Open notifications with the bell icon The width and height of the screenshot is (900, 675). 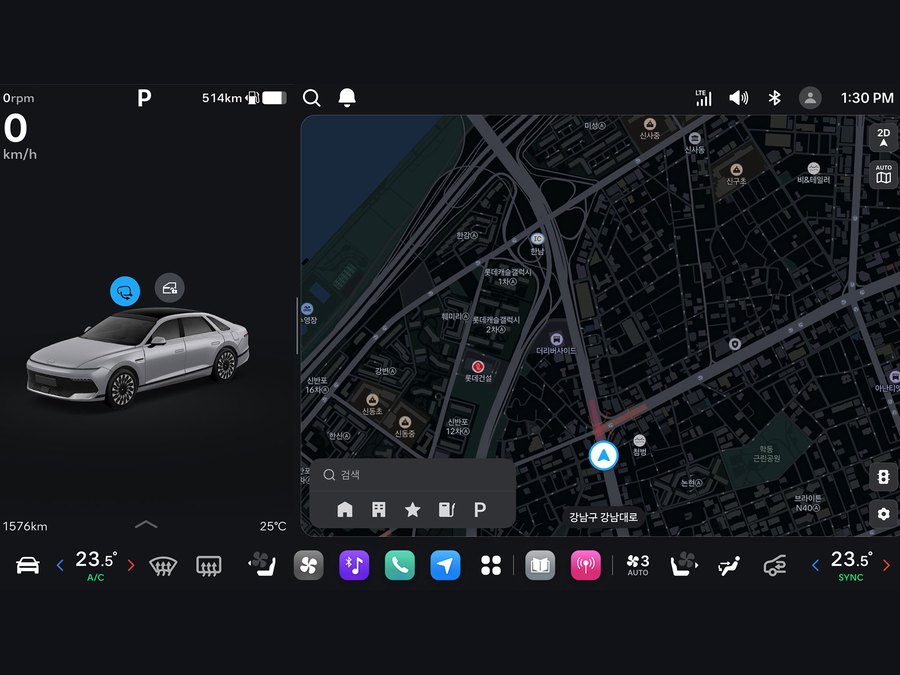347,98
